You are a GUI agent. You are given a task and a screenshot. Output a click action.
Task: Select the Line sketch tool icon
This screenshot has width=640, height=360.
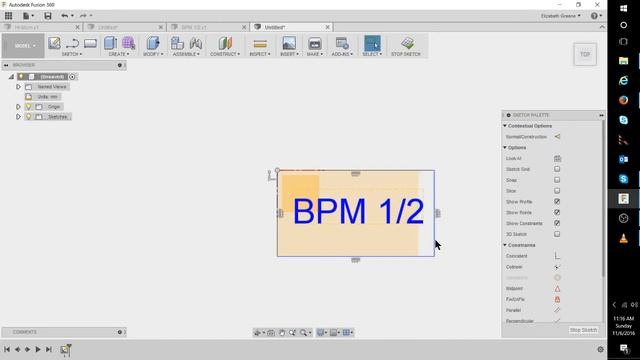coord(72,43)
